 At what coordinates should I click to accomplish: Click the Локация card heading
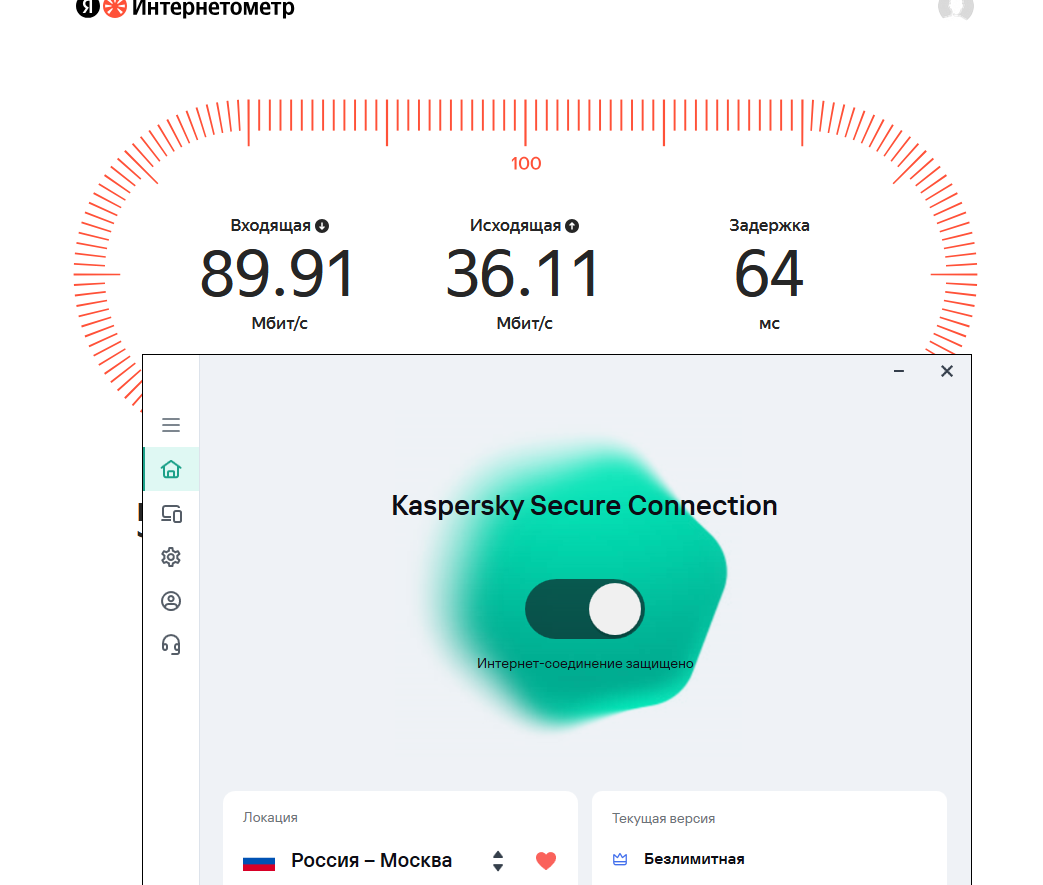[270, 818]
